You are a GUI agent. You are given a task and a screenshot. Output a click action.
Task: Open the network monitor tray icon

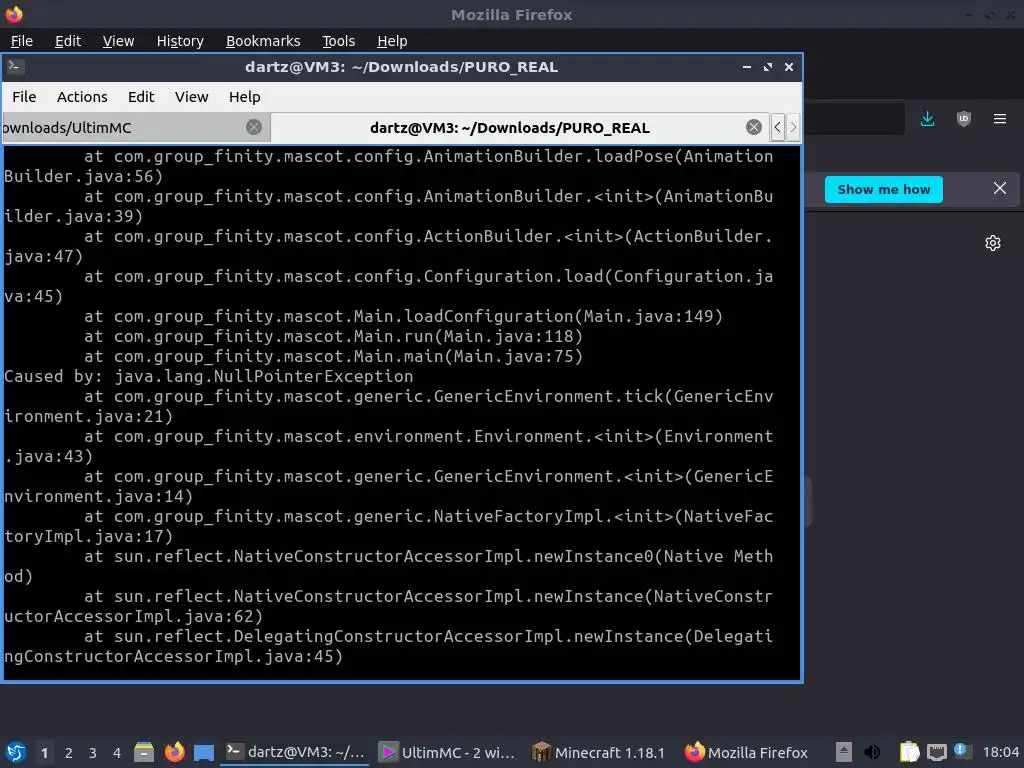tap(936, 752)
